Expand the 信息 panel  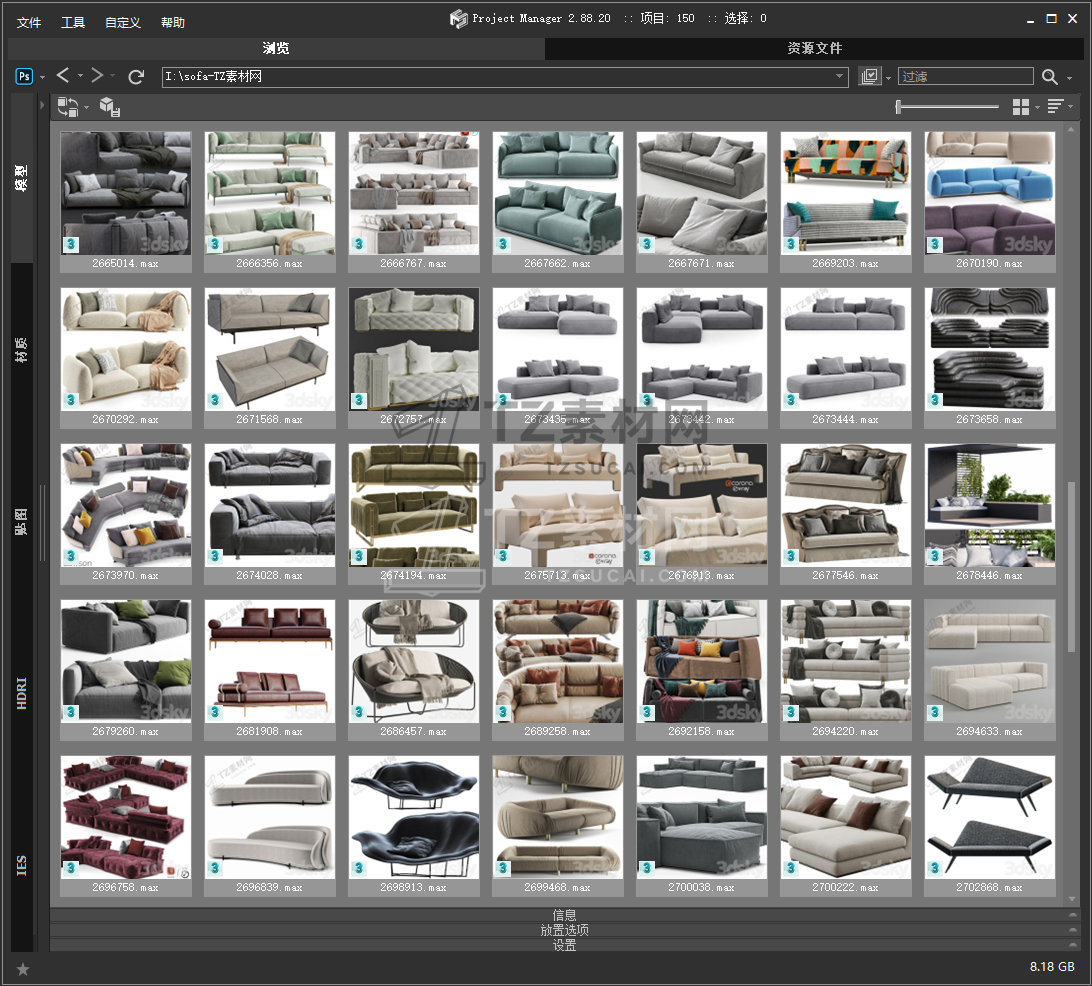point(564,915)
